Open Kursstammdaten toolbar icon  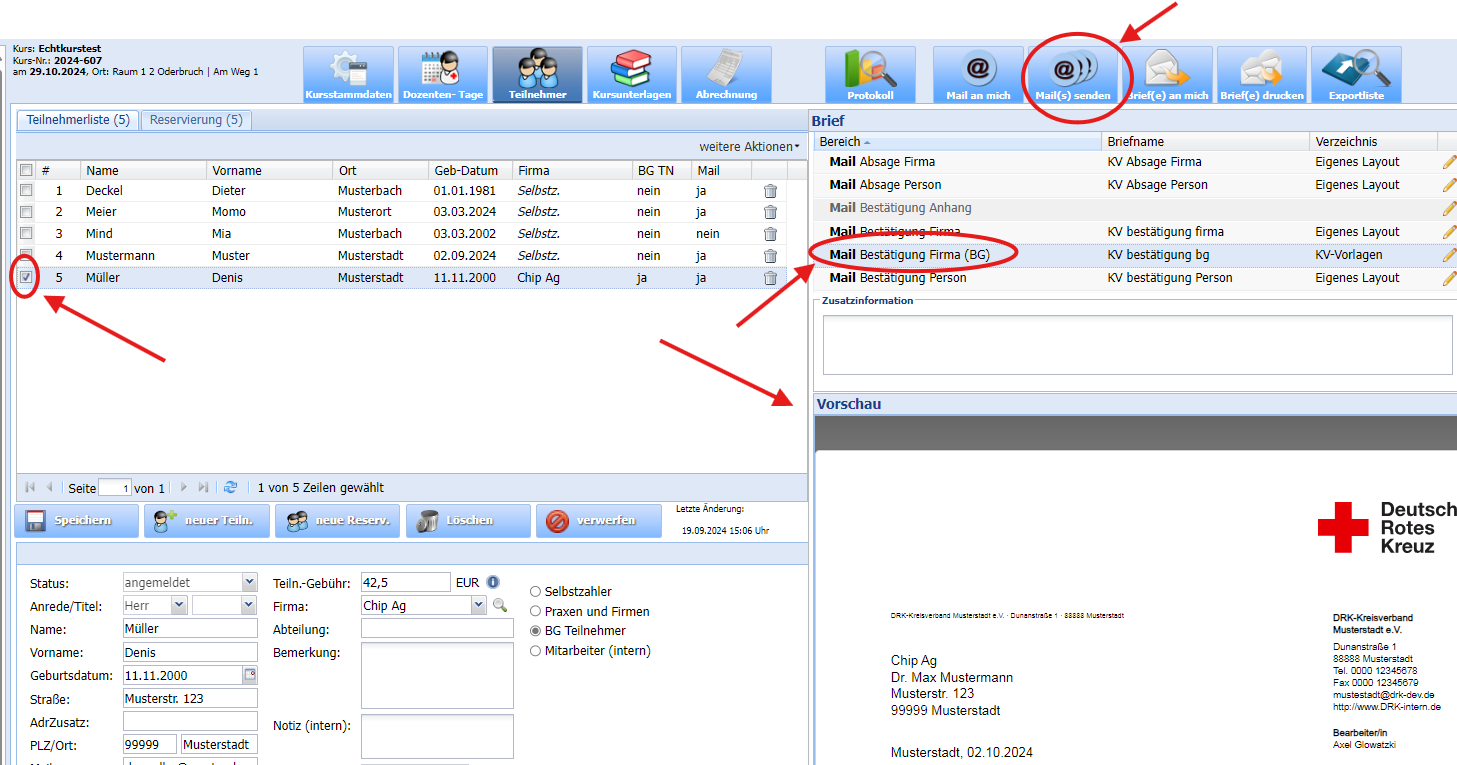pyautogui.click(x=347, y=74)
